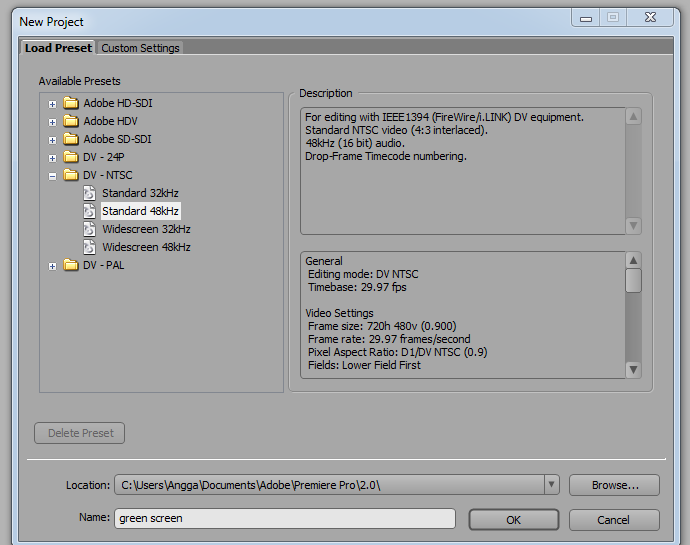Close the New Project window

(650, 17)
